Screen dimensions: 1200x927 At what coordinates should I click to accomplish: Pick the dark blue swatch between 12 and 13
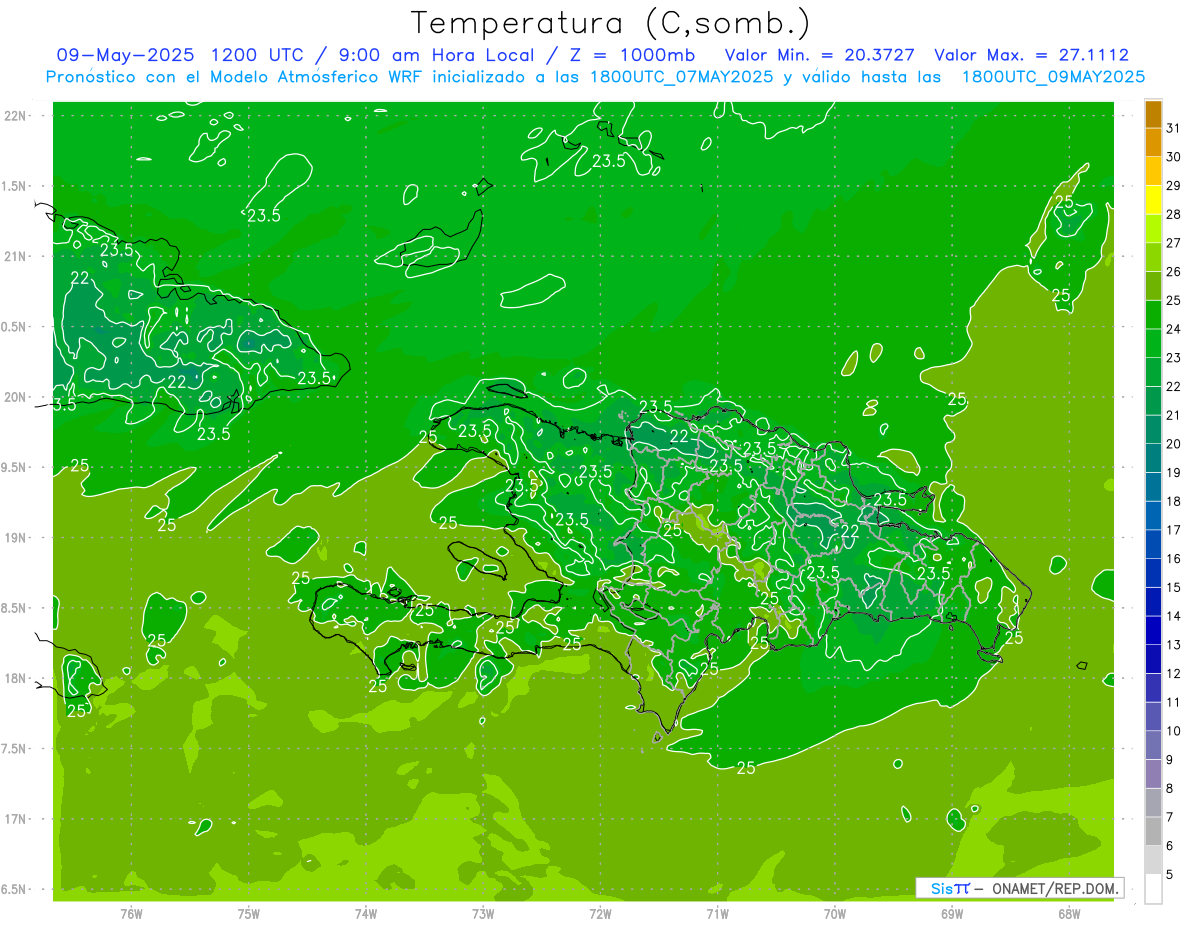point(1153,659)
